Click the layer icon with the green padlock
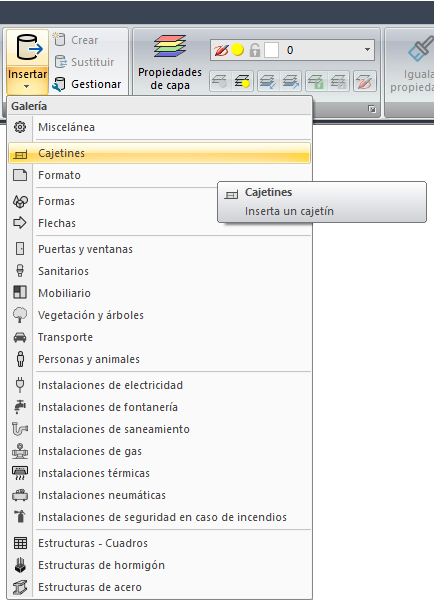Image resolution: width=434 pixels, height=606 pixels. click(316, 81)
